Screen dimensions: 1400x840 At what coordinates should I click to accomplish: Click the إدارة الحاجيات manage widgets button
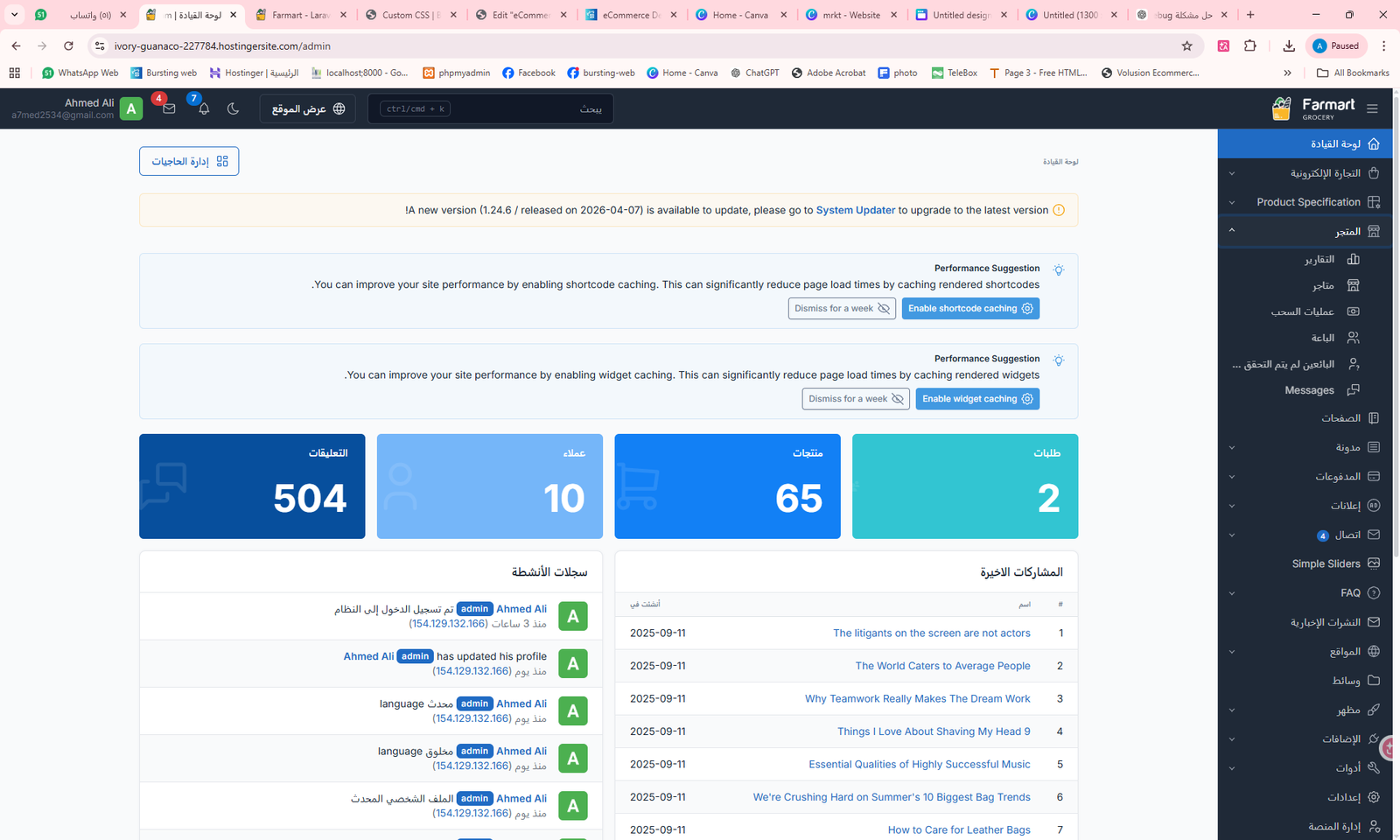tap(189, 161)
